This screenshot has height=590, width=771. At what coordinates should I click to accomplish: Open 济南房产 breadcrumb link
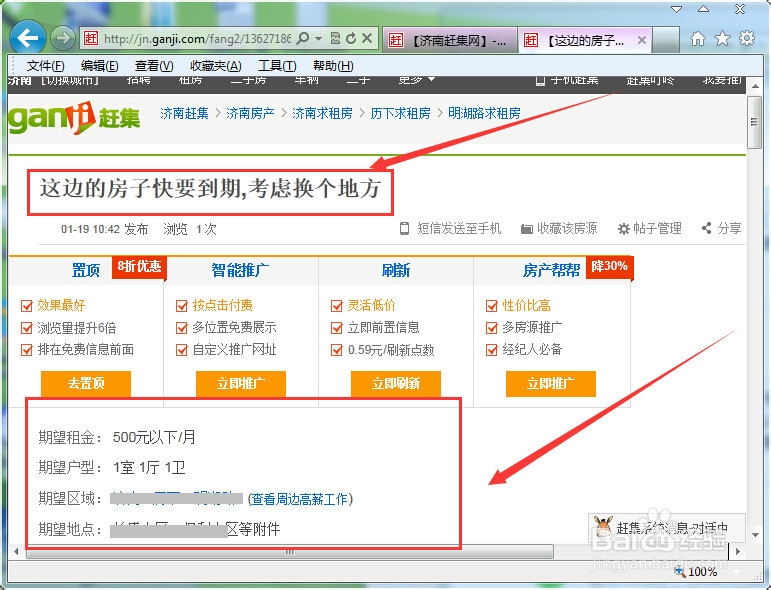tap(250, 114)
